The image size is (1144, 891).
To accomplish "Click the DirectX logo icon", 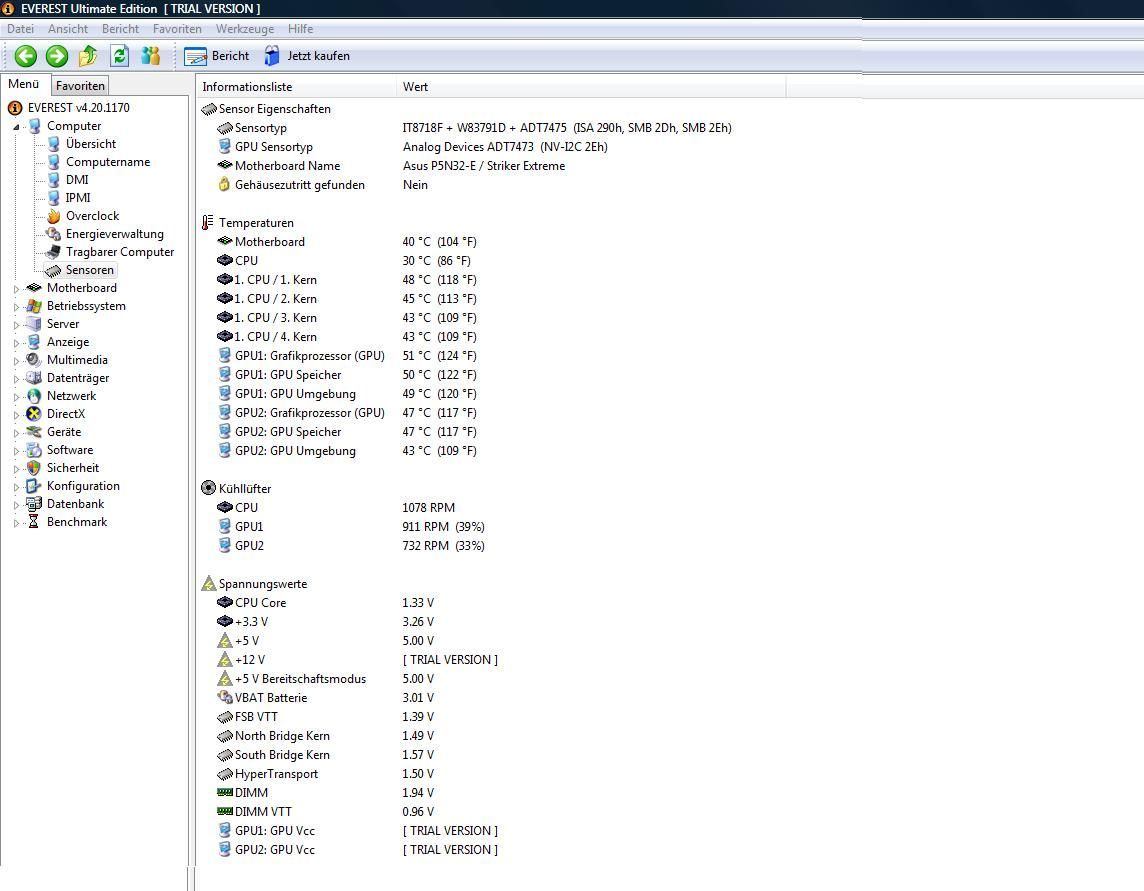I will click(34, 414).
